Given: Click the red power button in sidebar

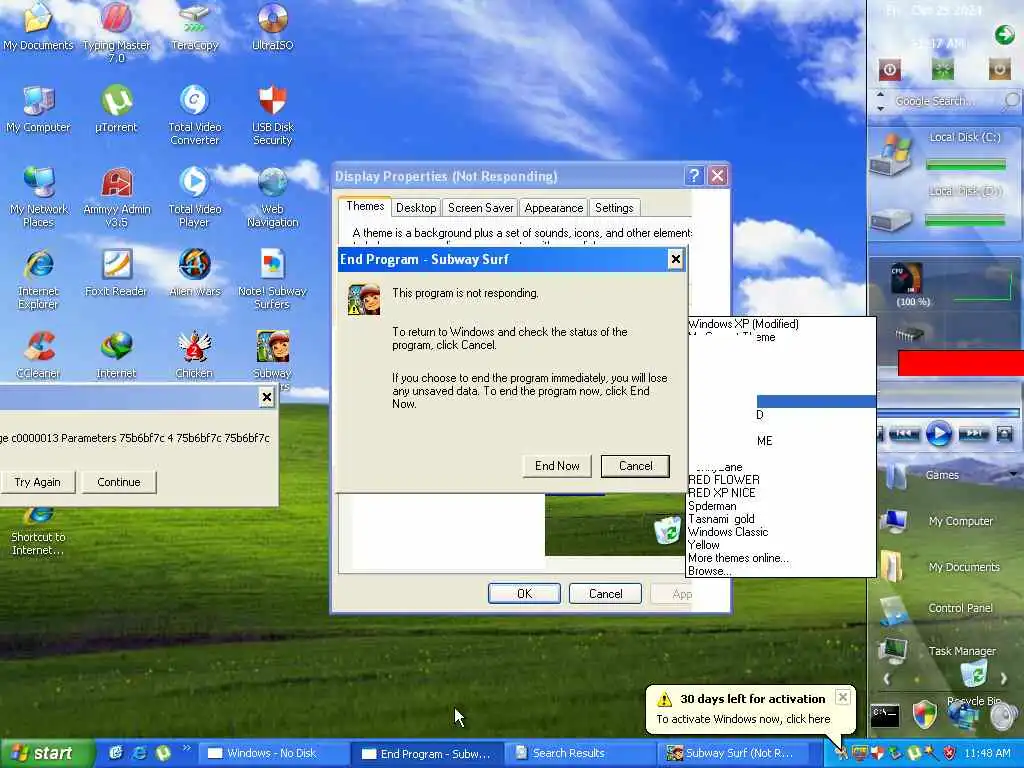Looking at the screenshot, I should [x=889, y=69].
